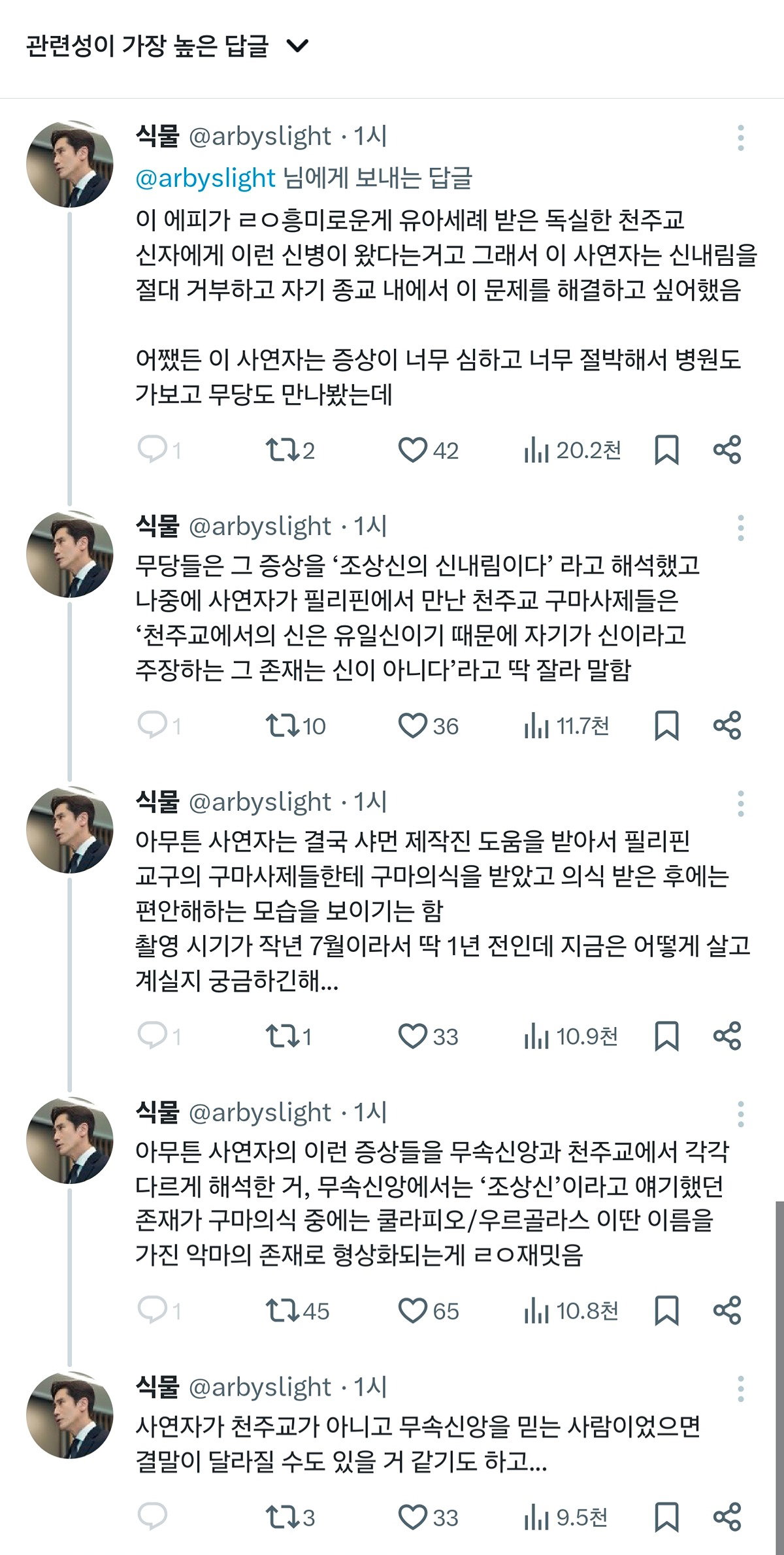
Task: Open more options on the 쿨라피오 tweet
Action: click(740, 1114)
